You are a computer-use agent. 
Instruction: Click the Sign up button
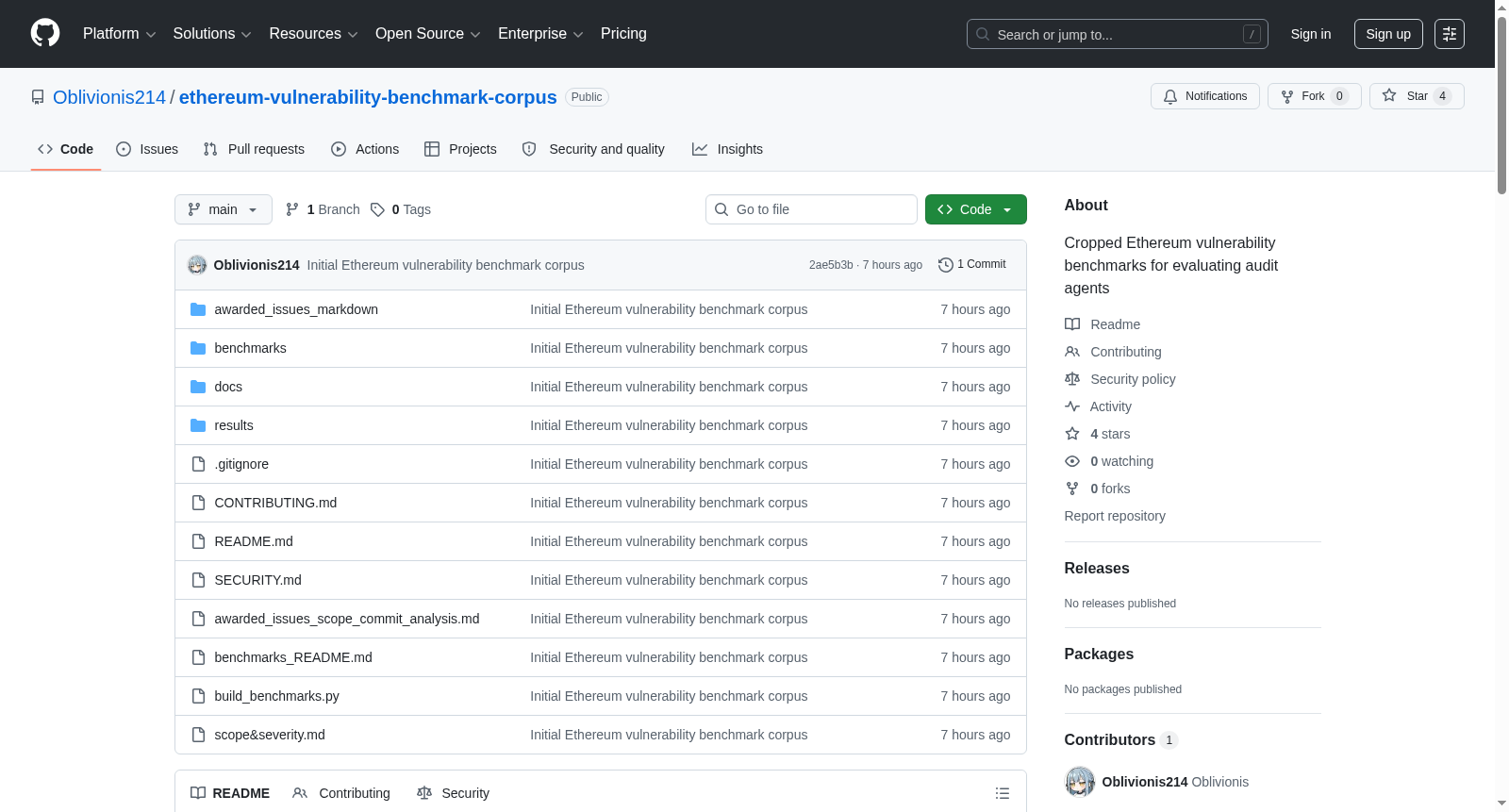pos(1388,34)
